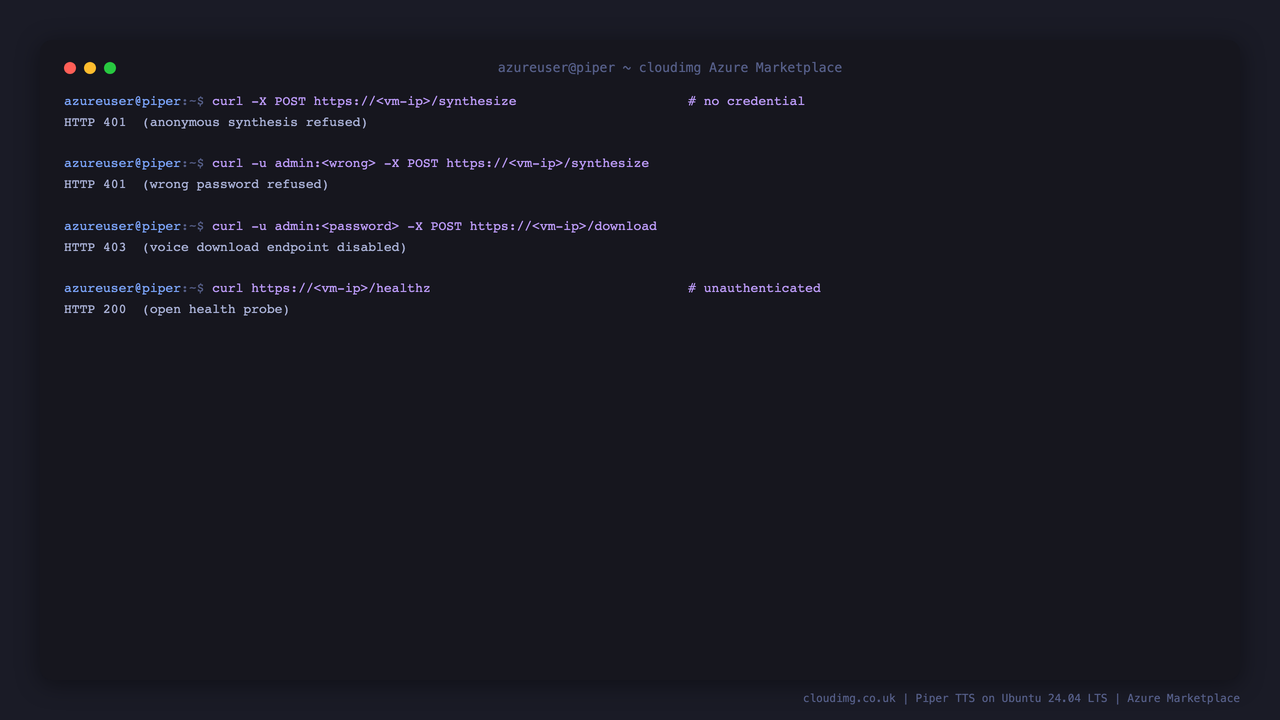Click the footer 'cloudimg.co.uk | Piper TTS on Ubuntu 24.04 LTS' text
The width and height of the screenshot is (1280, 720).
point(955,698)
